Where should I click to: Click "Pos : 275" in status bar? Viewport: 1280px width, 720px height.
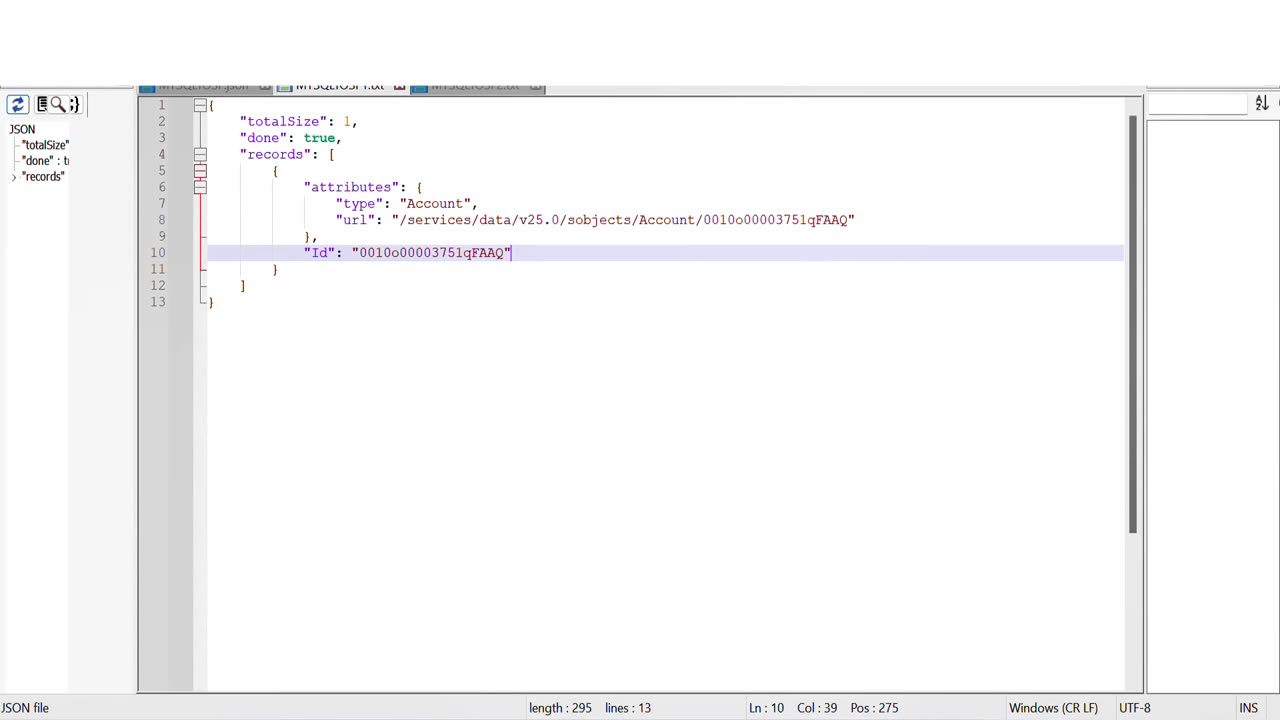coord(874,708)
